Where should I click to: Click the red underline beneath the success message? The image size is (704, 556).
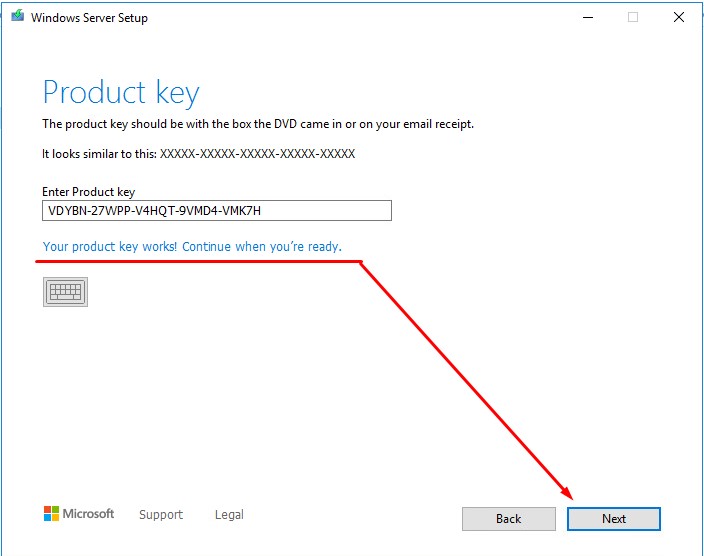pos(198,262)
